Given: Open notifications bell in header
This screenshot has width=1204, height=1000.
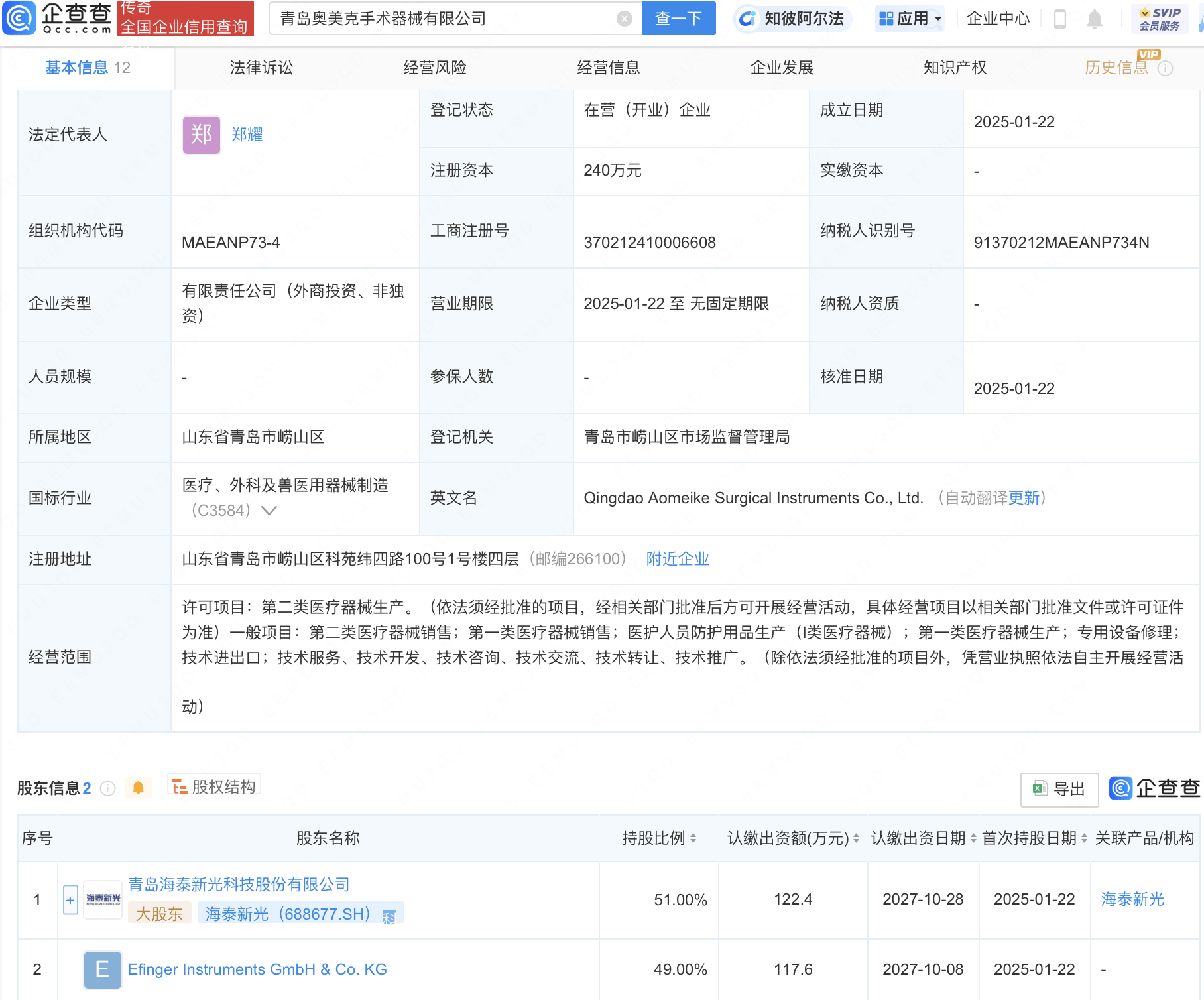Looking at the screenshot, I should [1095, 19].
